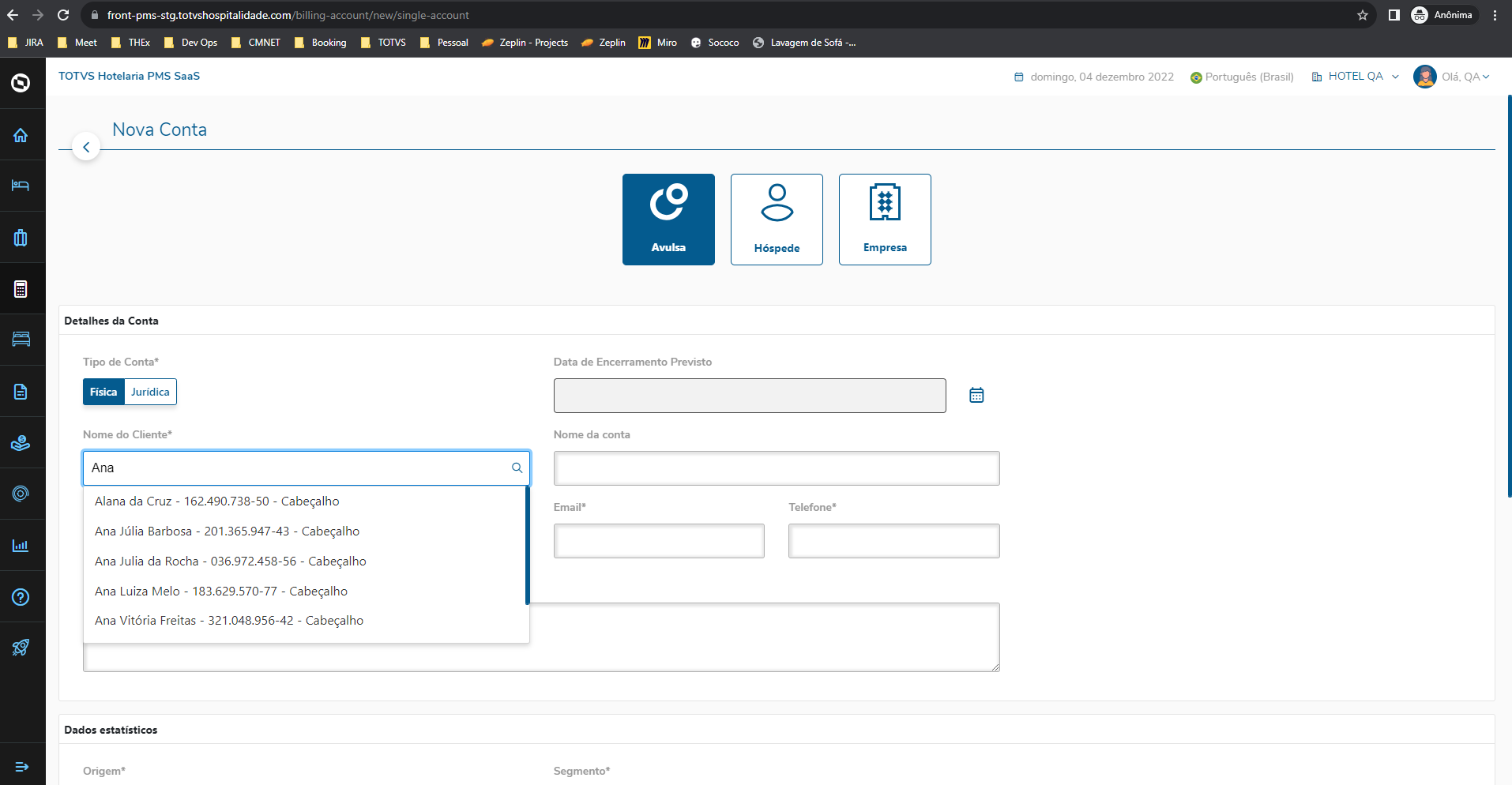Open the HOTEL QA property dropdown
Image resolution: width=1512 pixels, height=785 pixels.
click(1356, 77)
